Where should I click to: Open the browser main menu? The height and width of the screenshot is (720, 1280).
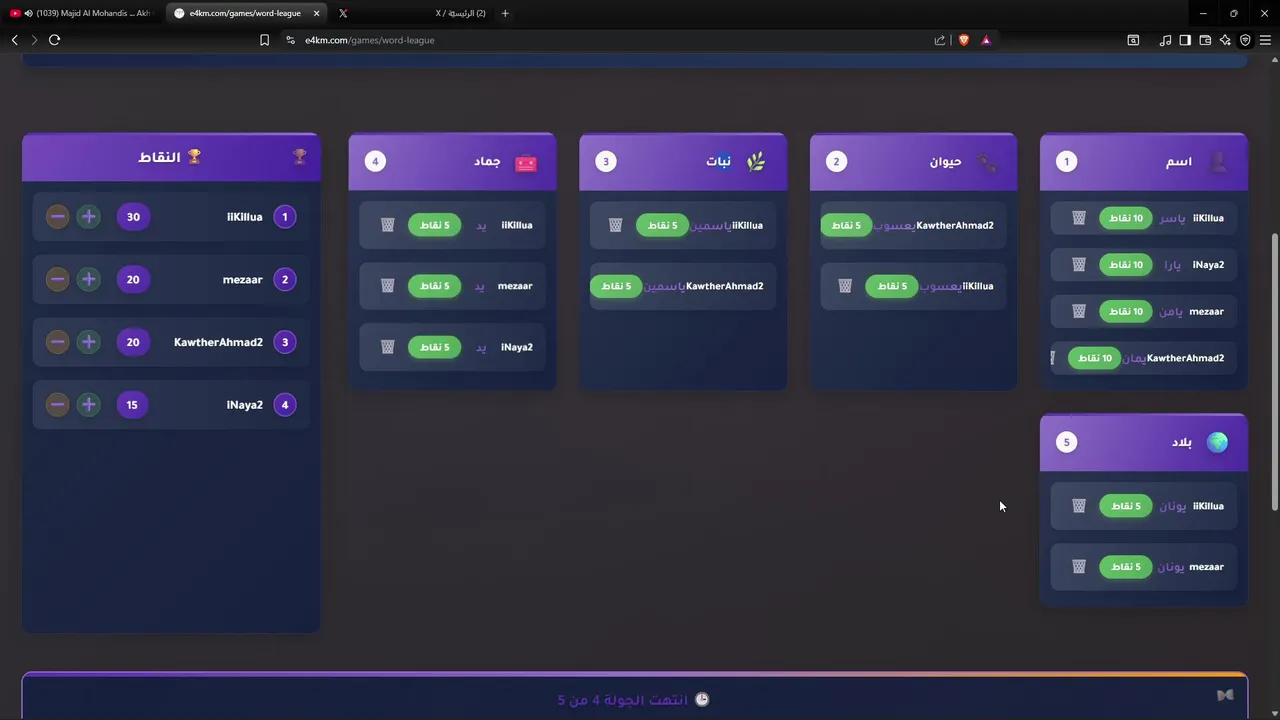click(x=1265, y=40)
